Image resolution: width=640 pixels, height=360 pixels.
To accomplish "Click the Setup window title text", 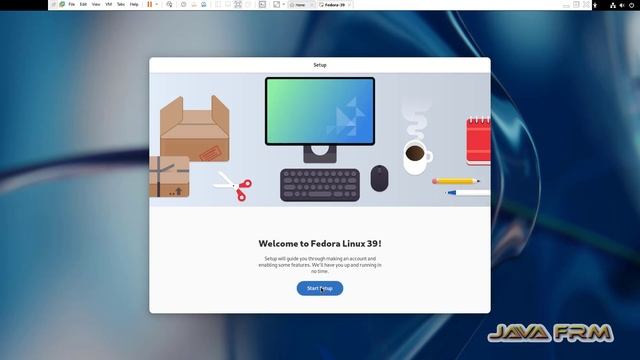I will 320,65.
